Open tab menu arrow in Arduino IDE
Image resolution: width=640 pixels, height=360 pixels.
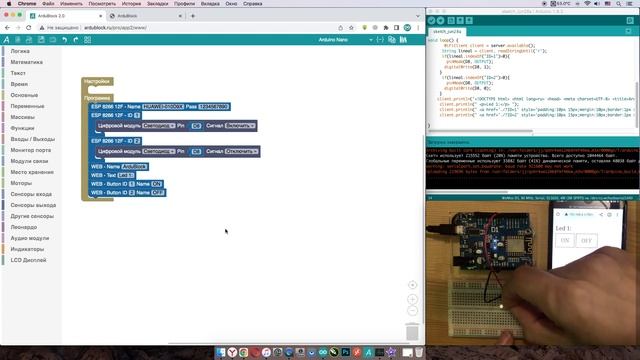point(629,31)
